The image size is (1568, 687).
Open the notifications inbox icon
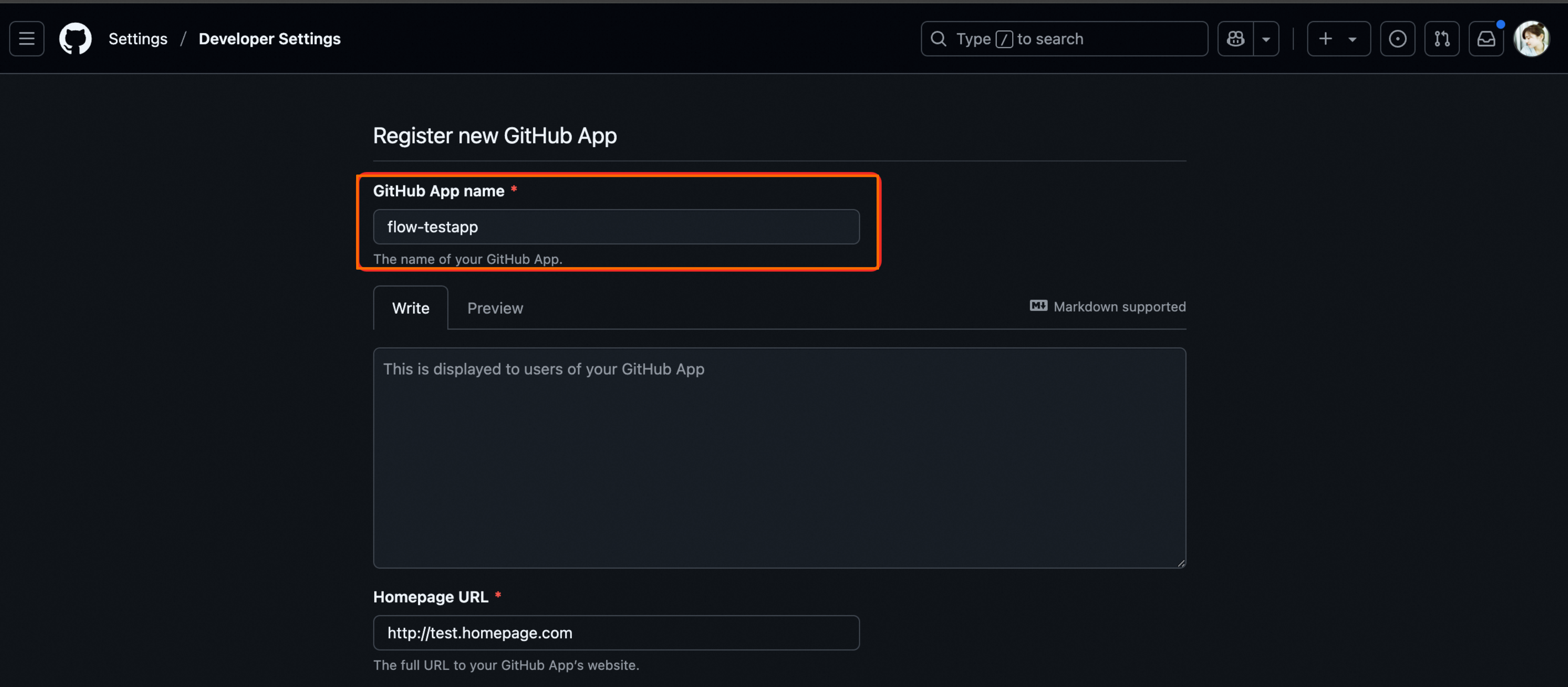point(1486,39)
